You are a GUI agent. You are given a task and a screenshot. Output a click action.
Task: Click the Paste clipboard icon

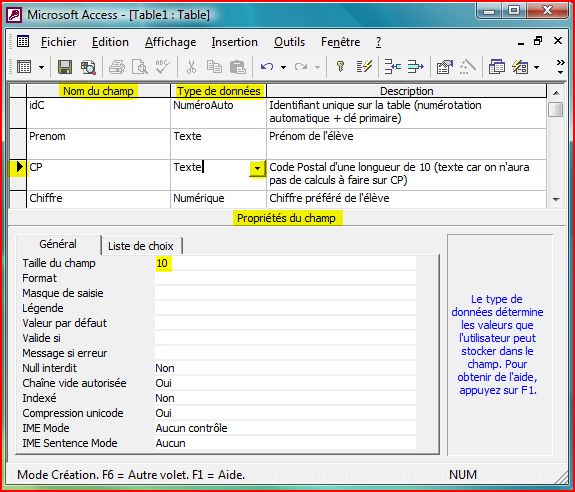pyautogui.click(x=238, y=67)
